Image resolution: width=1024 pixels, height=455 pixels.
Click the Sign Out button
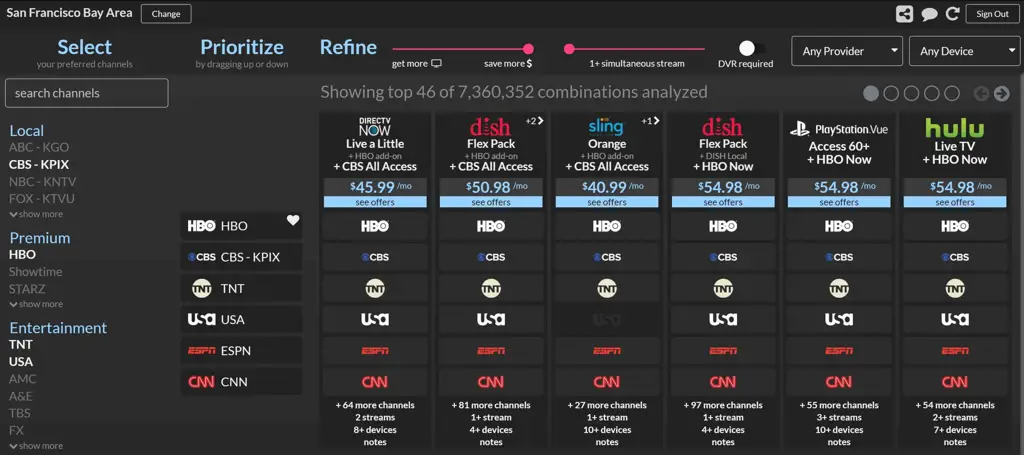[x=993, y=14]
